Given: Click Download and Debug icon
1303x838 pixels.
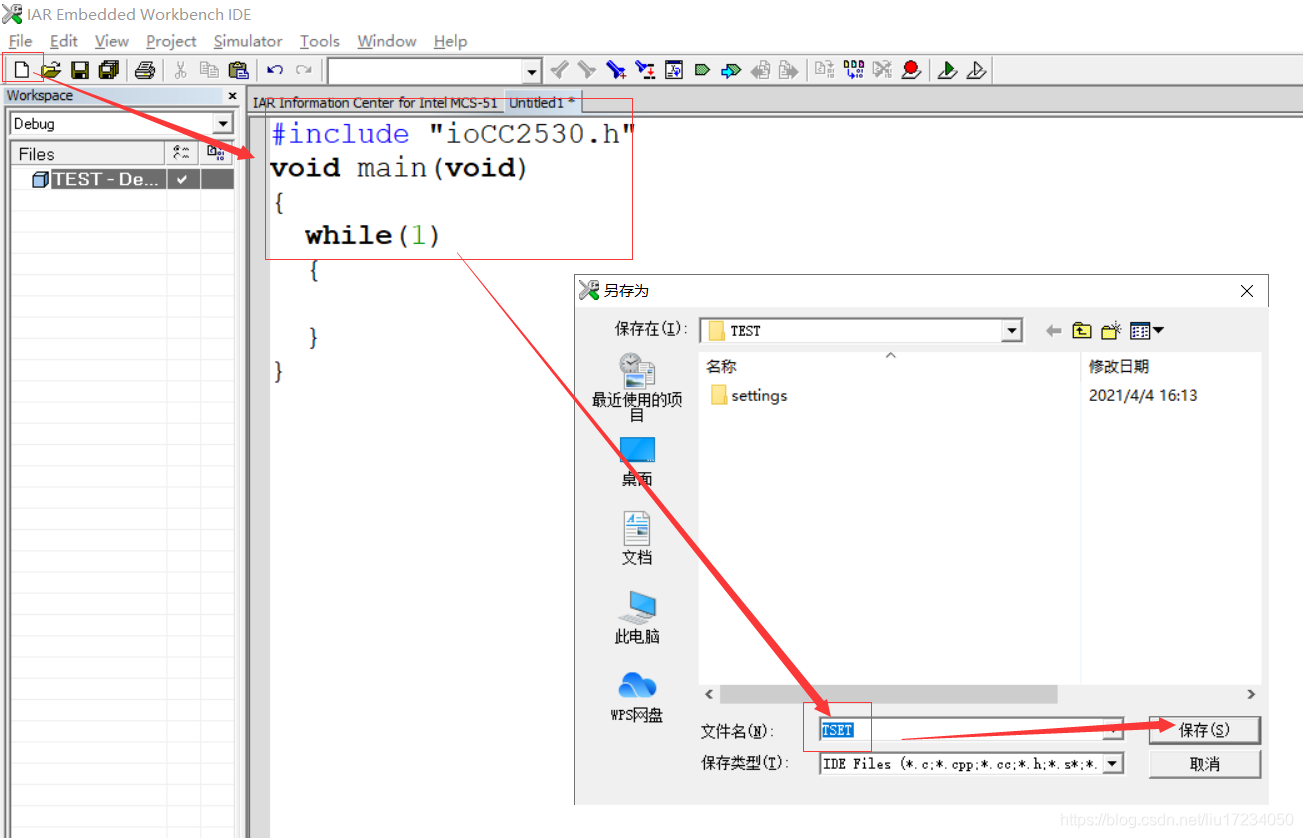Looking at the screenshot, I should 947,70.
